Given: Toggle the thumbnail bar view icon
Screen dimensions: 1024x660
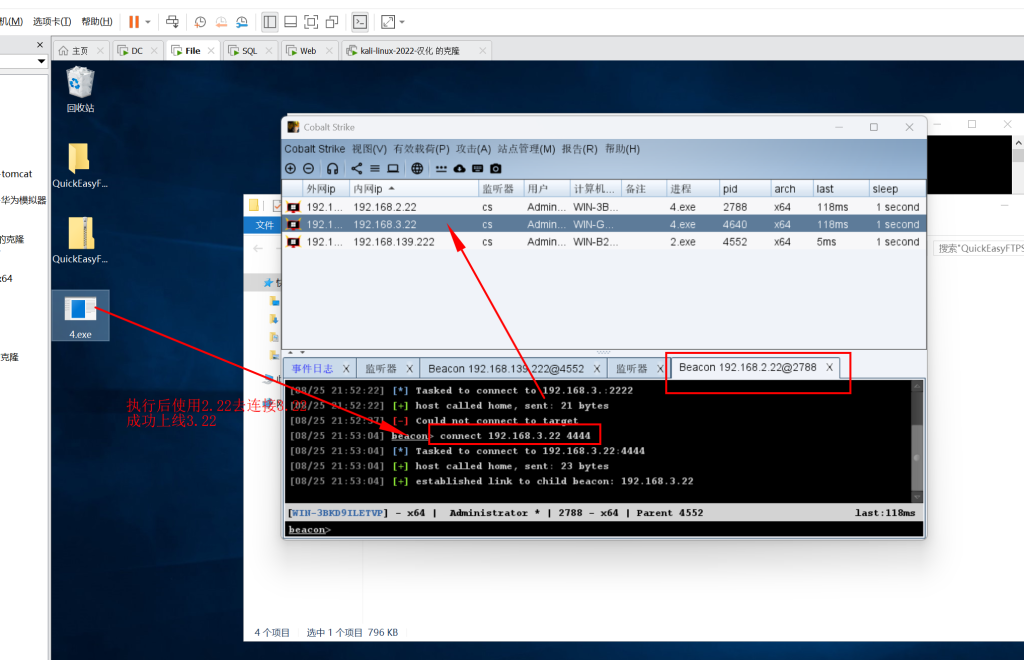Looking at the screenshot, I should click(x=291, y=22).
